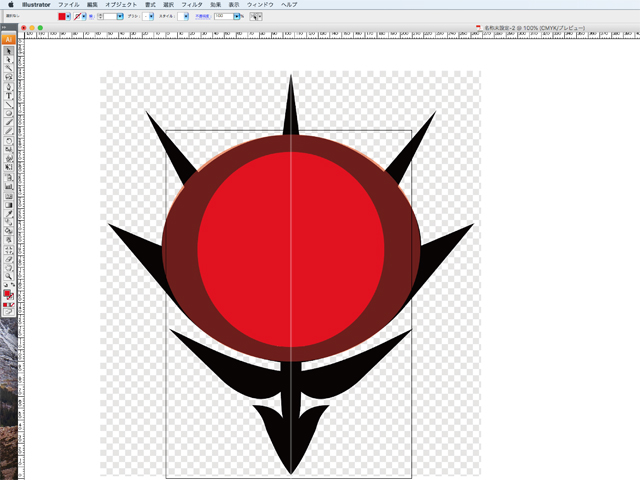Select the Gradient tool

[x=9, y=204]
